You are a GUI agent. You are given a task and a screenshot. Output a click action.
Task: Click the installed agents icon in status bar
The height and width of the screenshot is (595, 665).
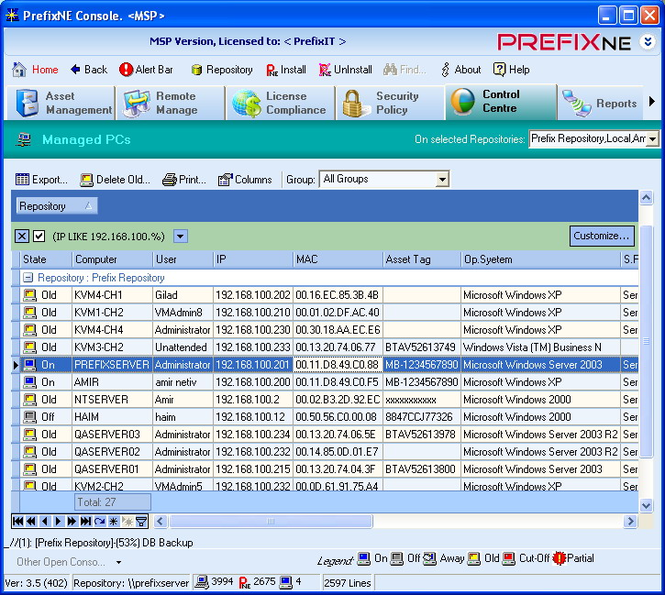tap(245, 583)
